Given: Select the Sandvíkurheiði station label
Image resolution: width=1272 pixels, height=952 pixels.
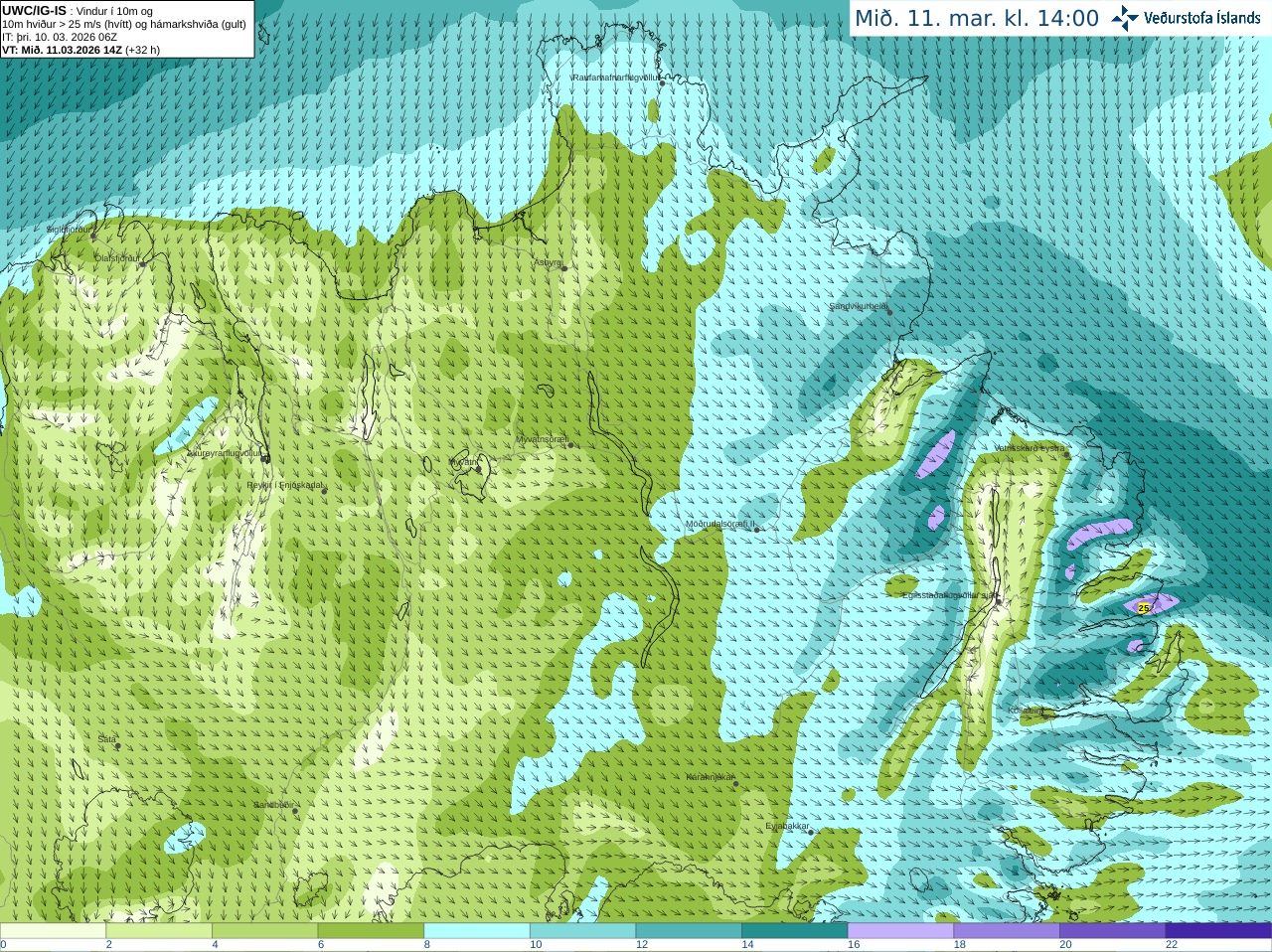Looking at the screenshot, I should (x=859, y=306).
